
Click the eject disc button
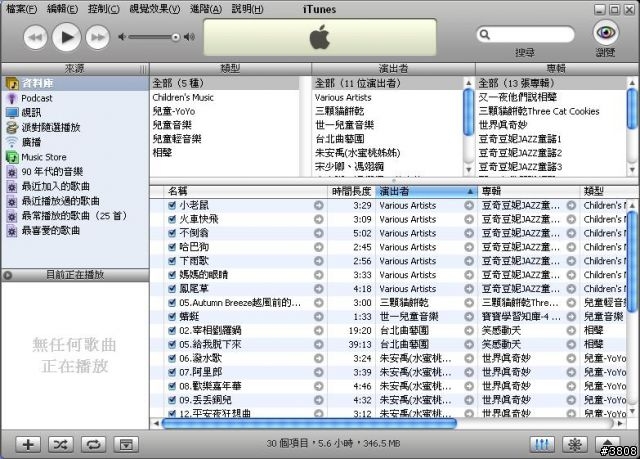(x=607, y=444)
